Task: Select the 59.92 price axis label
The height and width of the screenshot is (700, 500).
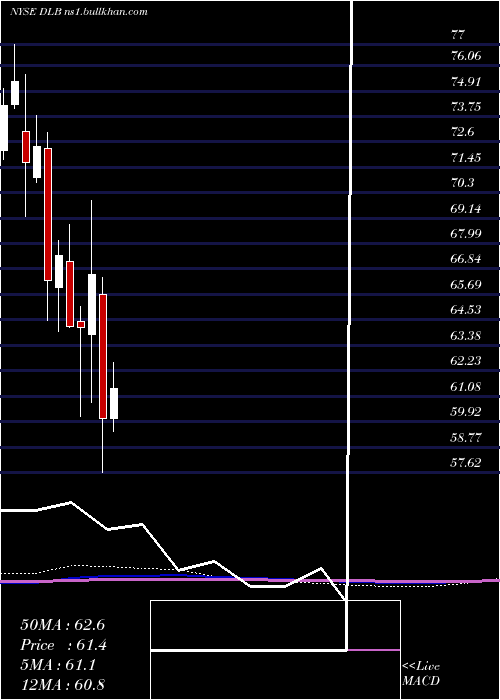Action: (466, 411)
